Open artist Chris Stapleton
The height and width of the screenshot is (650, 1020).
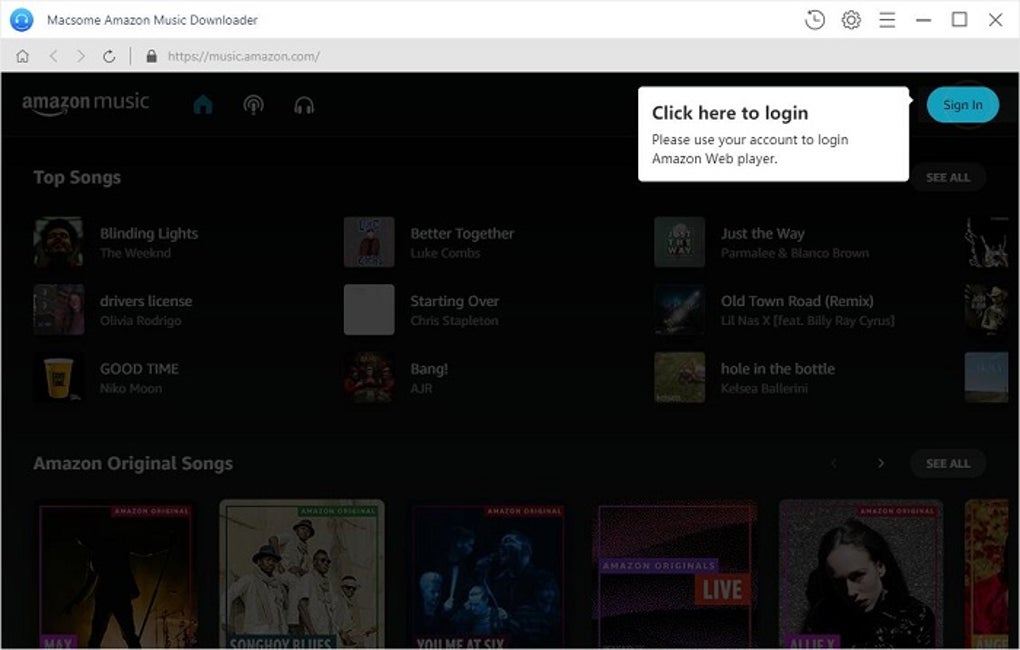pos(454,321)
